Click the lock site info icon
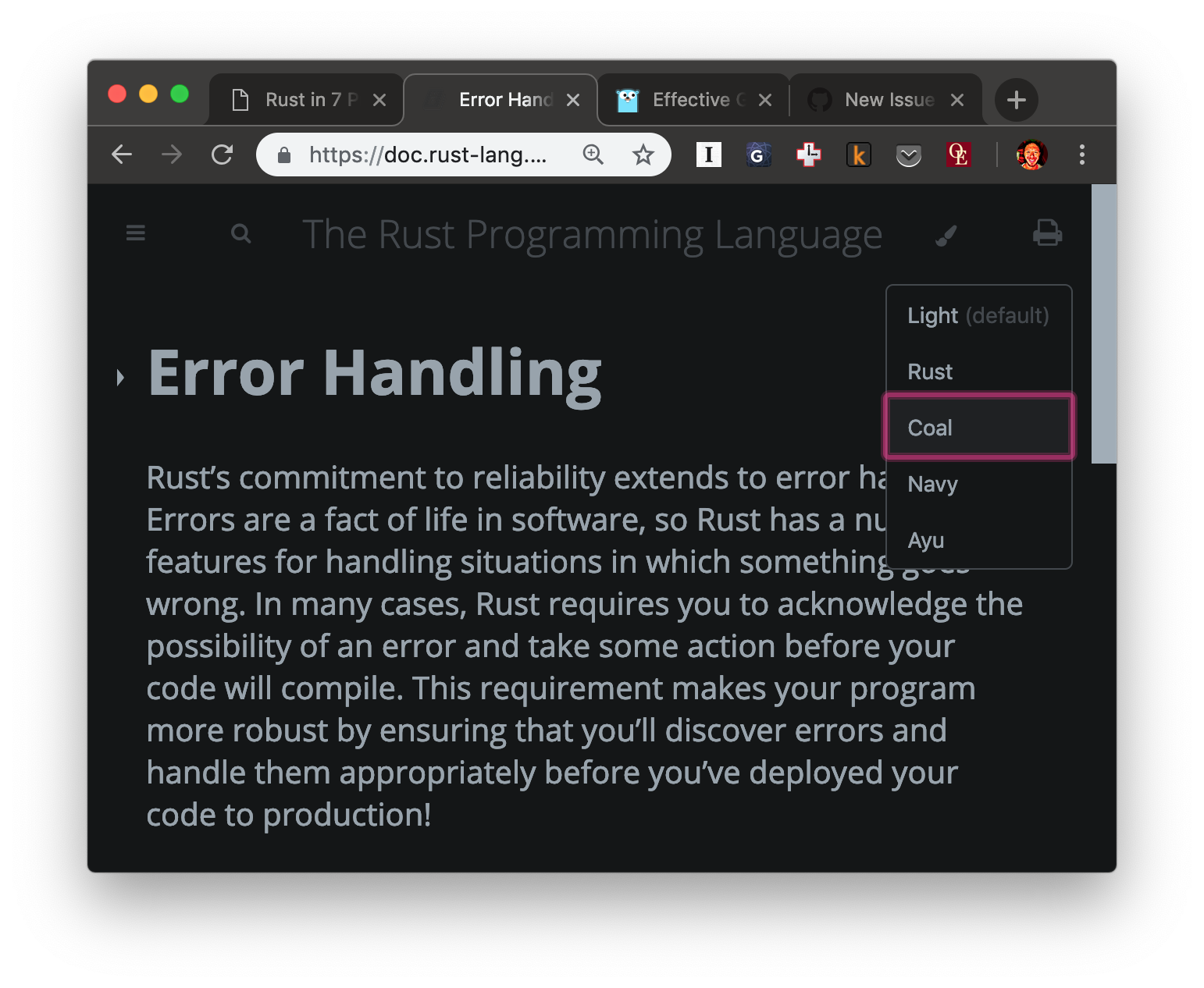The width and height of the screenshot is (1204, 988). [x=284, y=155]
